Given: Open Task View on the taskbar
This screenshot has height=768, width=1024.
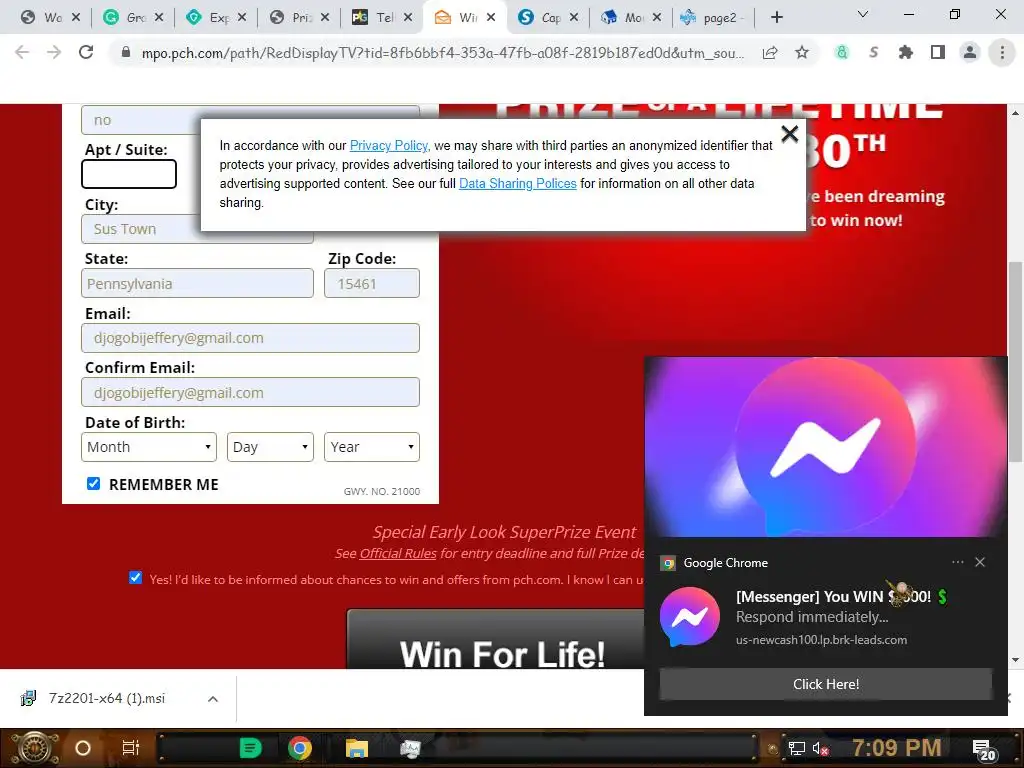Looking at the screenshot, I should pyautogui.click(x=131, y=748).
